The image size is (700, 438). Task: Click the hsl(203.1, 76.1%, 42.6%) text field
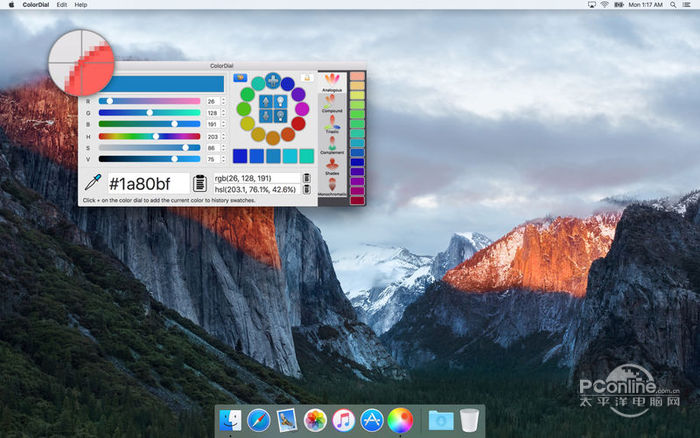pyautogui.click(x=257, y=189)
